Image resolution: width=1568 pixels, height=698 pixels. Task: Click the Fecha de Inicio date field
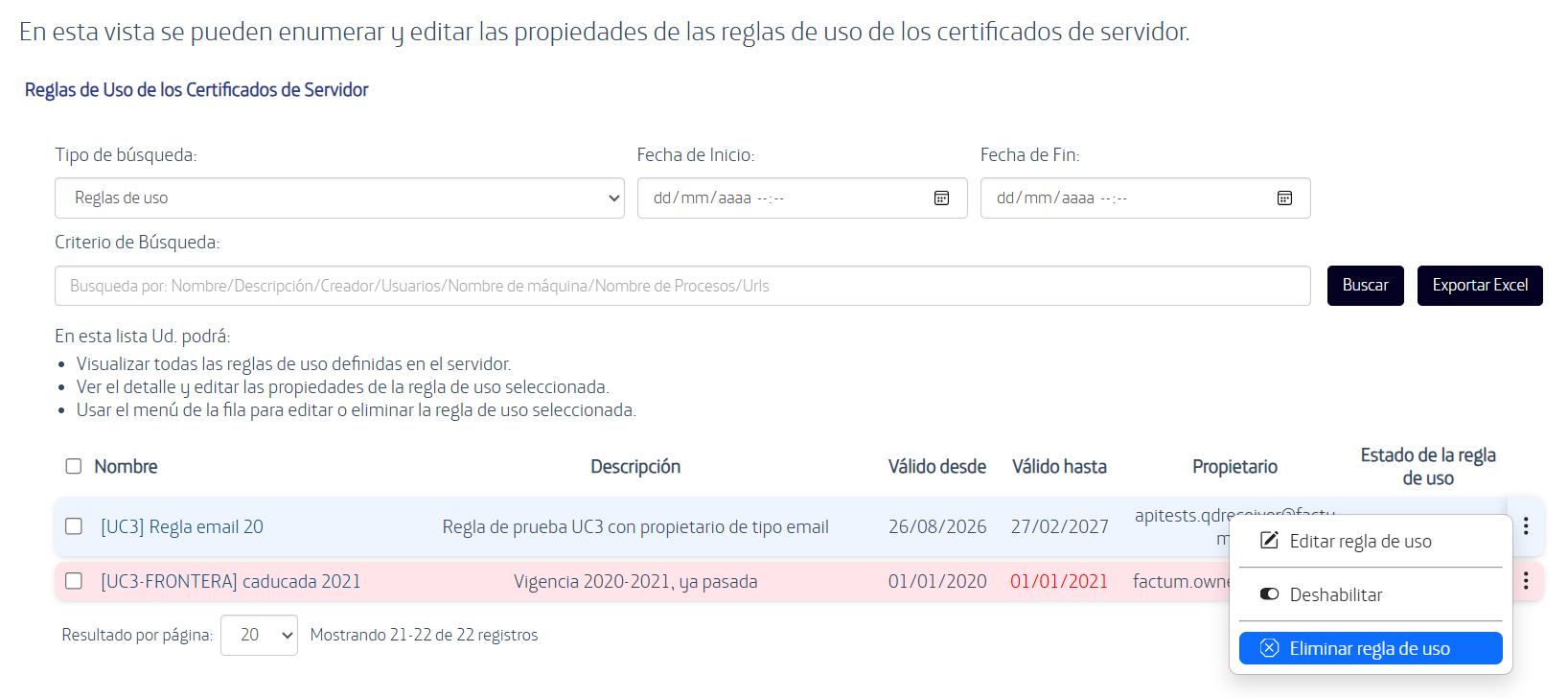(802, 198)
